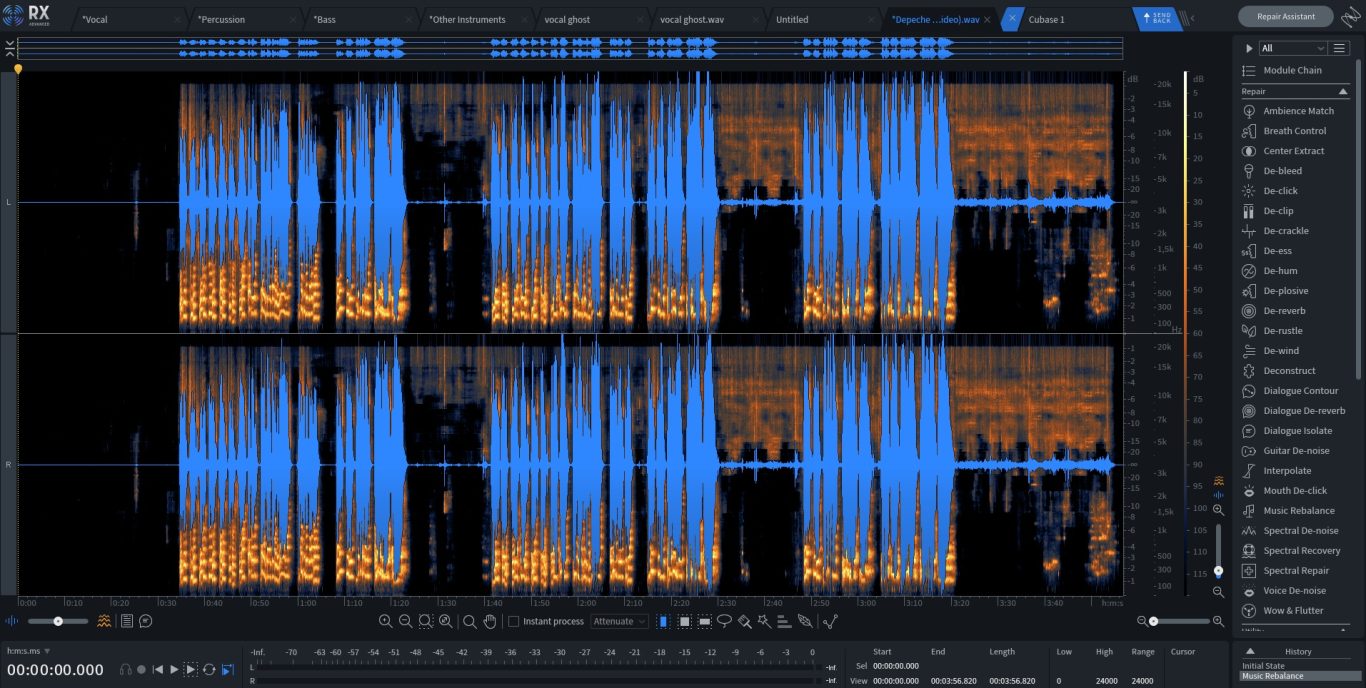Enable the Instant process checkbox
This screenshot has height=688, width=1366.
(514, 621)
